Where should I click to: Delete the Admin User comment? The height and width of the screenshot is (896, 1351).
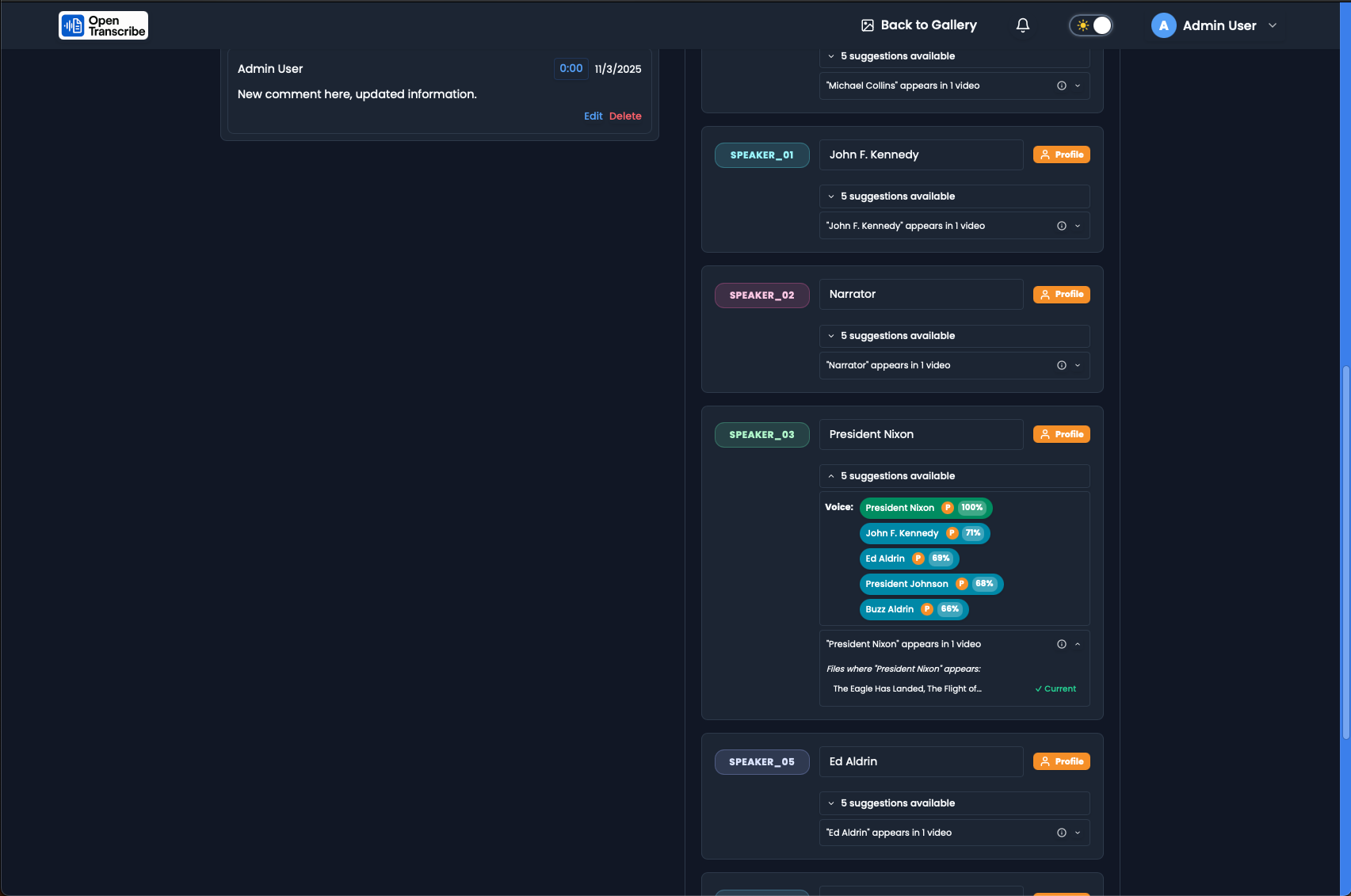[625, 116]
